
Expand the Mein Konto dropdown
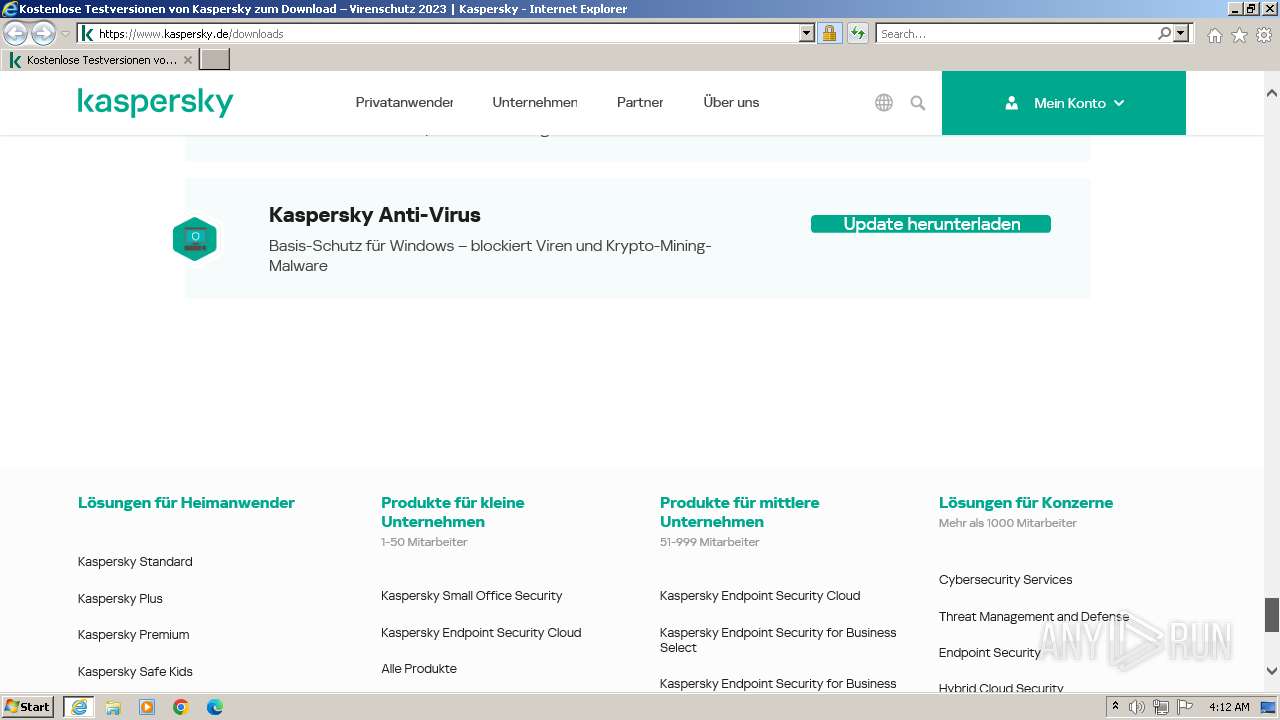(1064, 103)
